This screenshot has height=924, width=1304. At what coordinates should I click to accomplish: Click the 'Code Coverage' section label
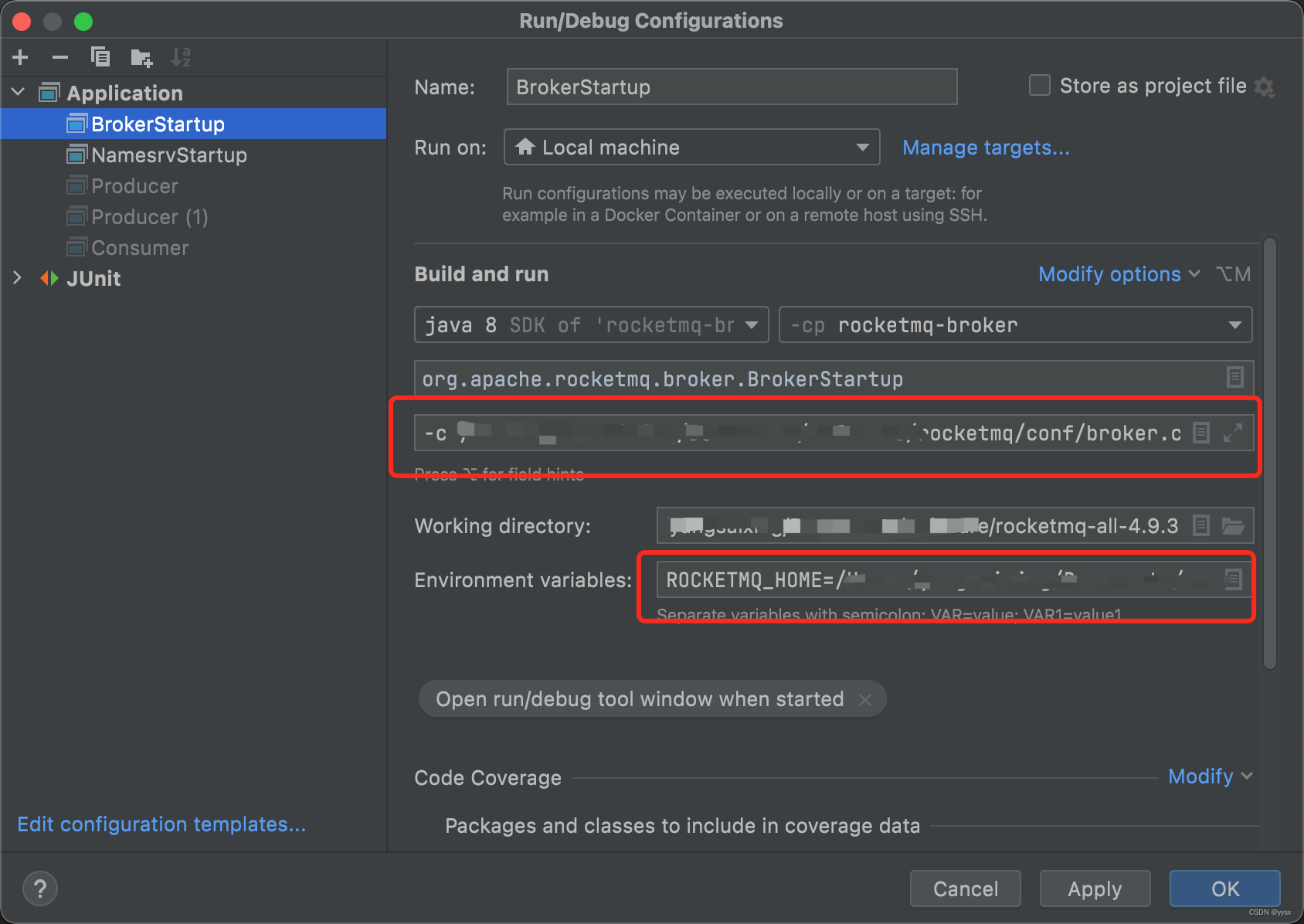[x=487, y=778]
